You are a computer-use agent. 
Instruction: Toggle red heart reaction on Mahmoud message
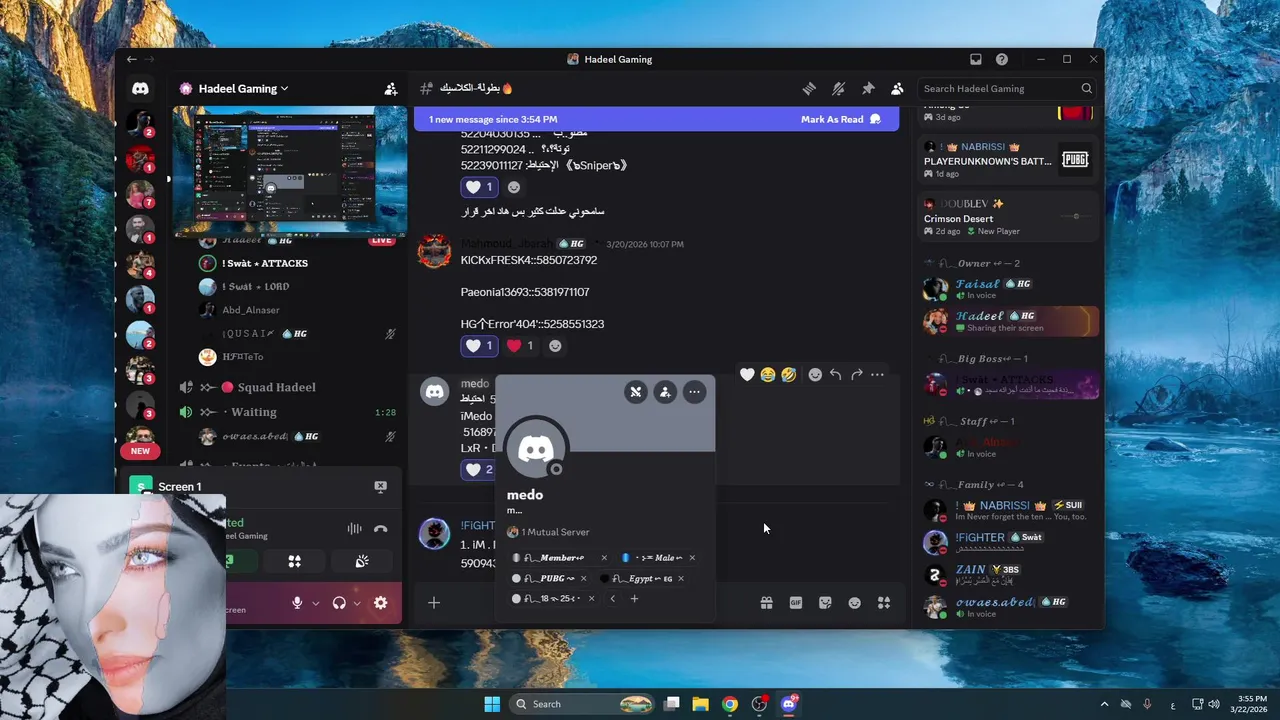[x=520, y=346]
